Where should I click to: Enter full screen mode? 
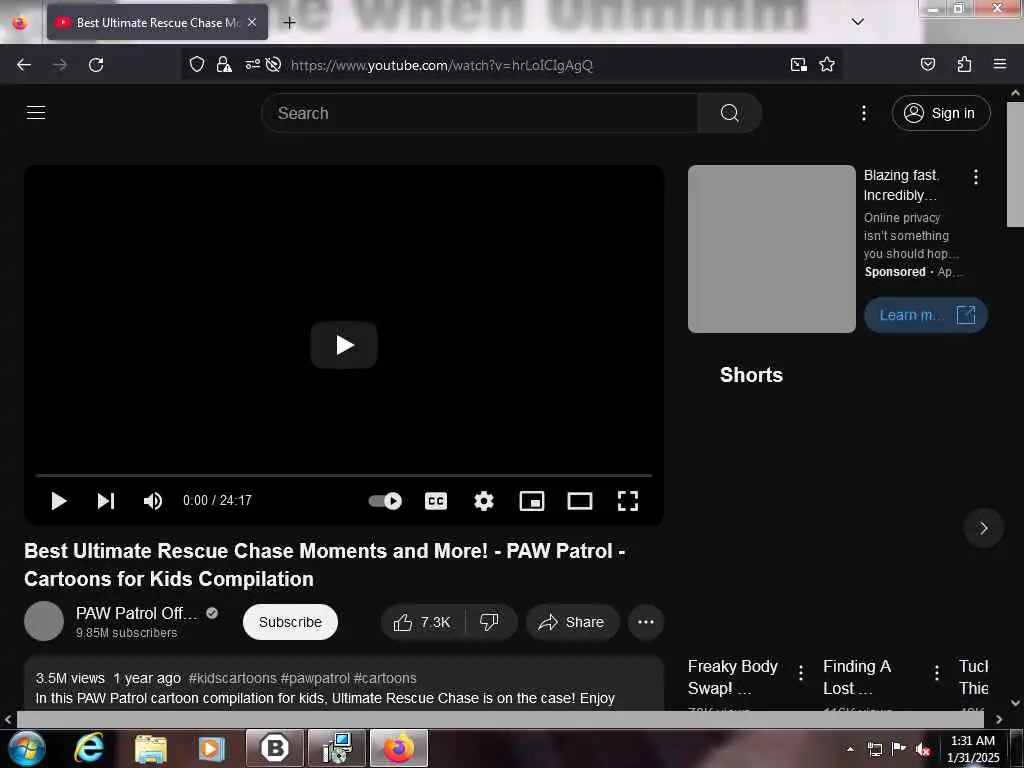click(x=628, y=501)
